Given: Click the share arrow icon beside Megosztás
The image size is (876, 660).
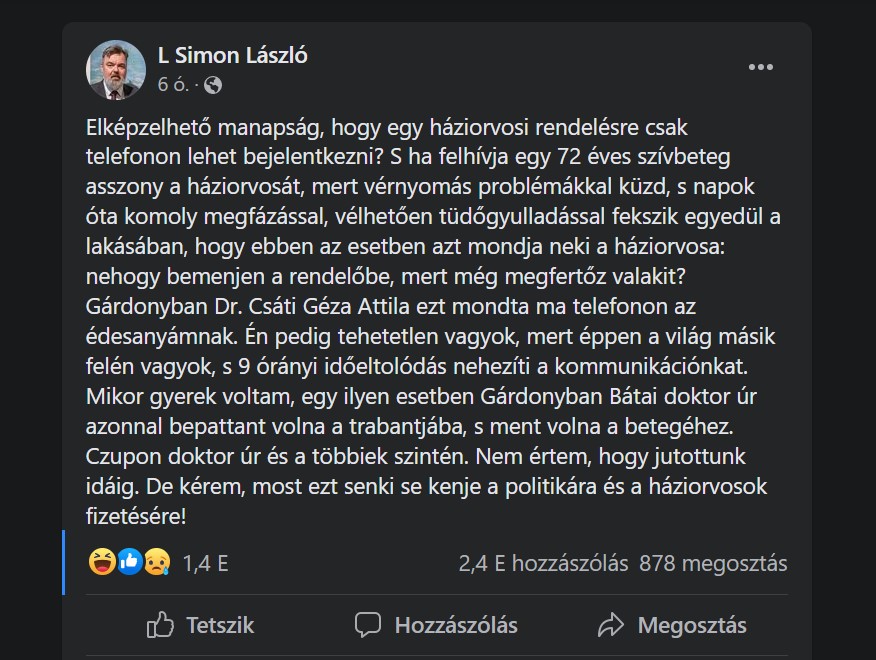Looking at the screenshot, I should tap(610, 626).
